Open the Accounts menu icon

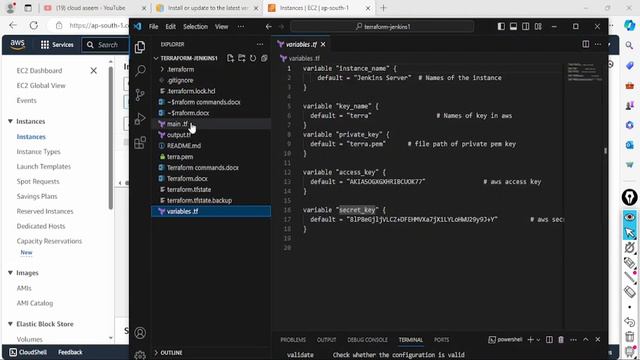click(140, 333)
